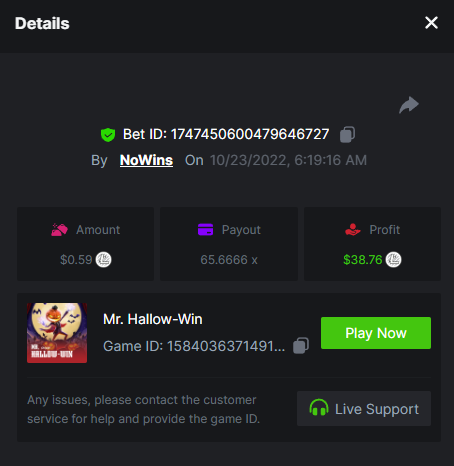Share this bet via arrow icon
The height and width of the screenshot is (466, 454).
(409, 105)
